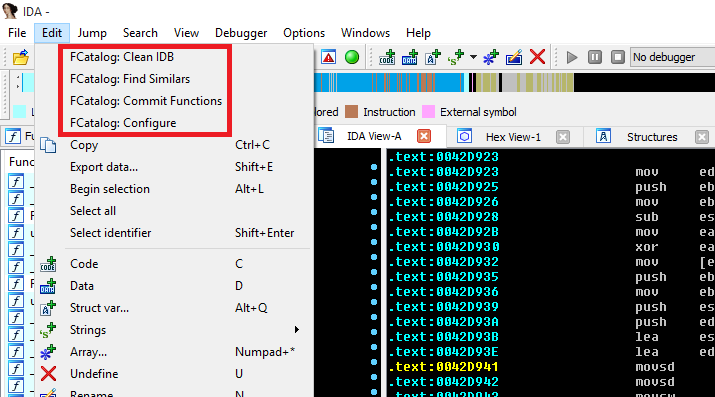Viewport: 715px width, 397px height.
Task: Open the Debugger menu
Action: (241, 33)
